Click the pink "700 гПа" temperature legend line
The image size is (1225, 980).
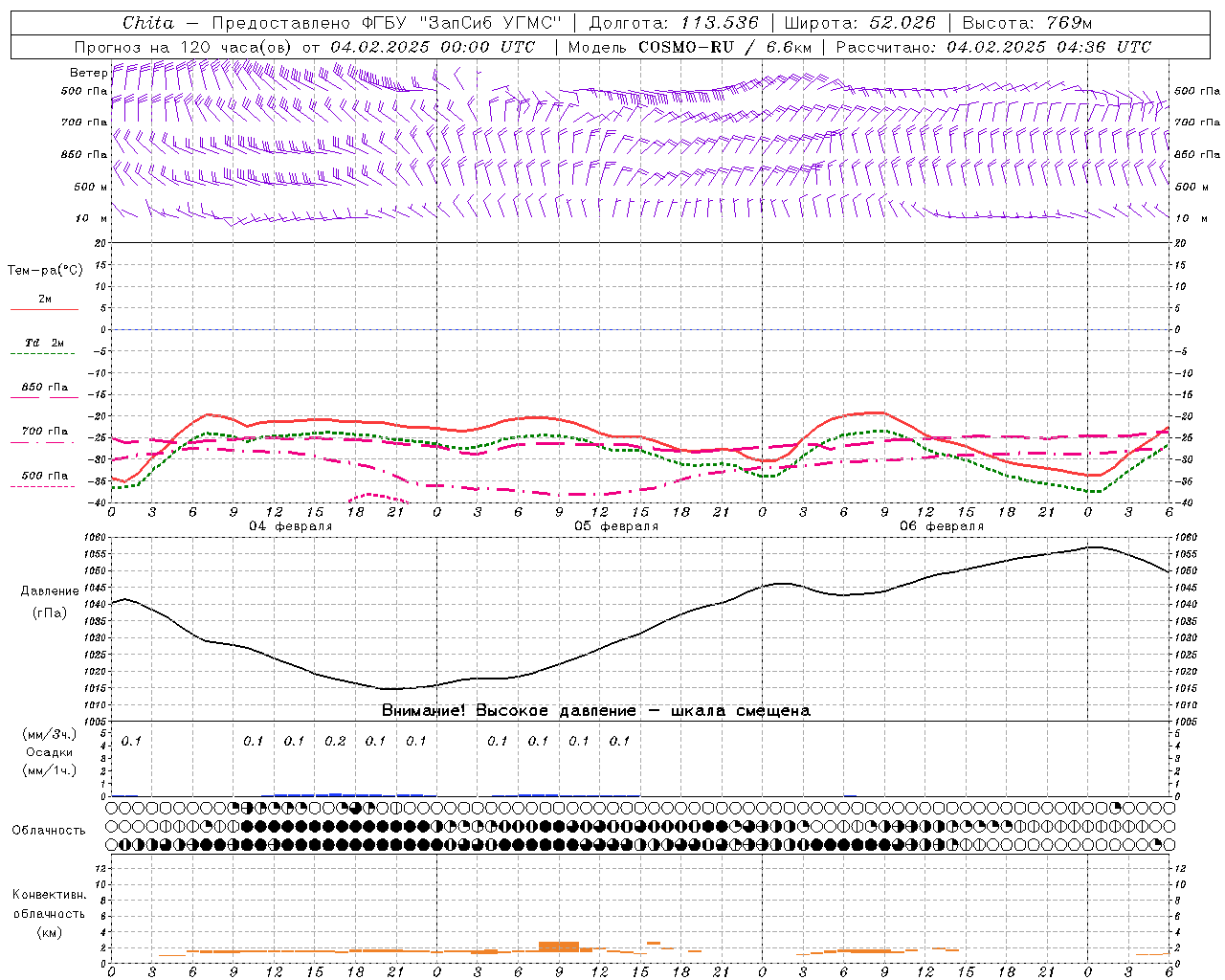(43, 442)
